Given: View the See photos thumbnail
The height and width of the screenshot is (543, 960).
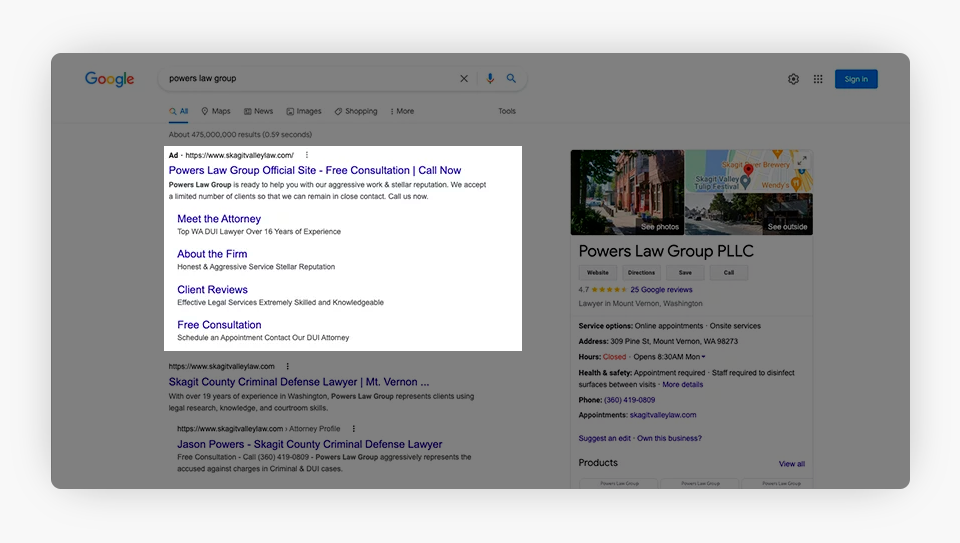Looking at the screenshot, I should click(627, 192).
